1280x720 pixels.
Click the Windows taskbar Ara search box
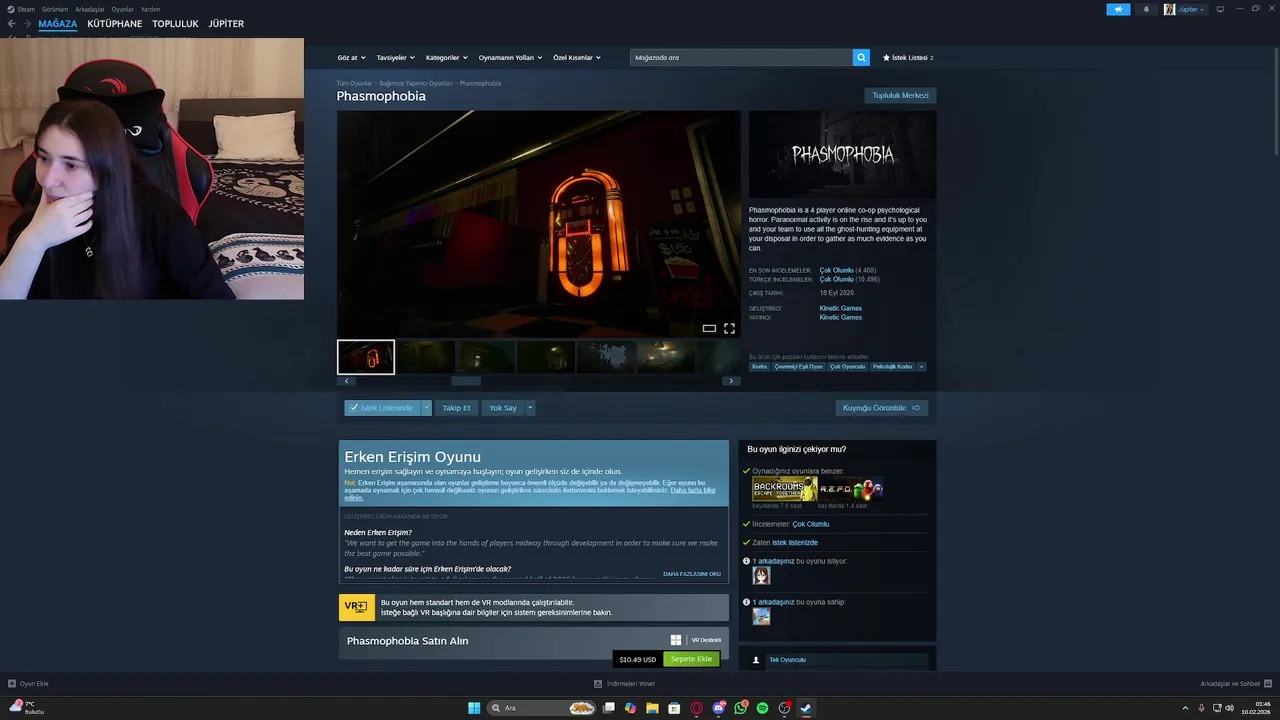click(542, 708)
